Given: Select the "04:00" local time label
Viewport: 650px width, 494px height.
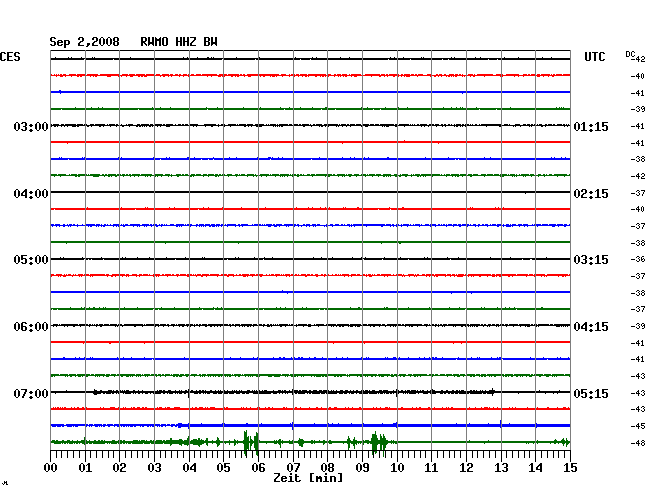Looking at the screenshot, I should pos(31,194).
